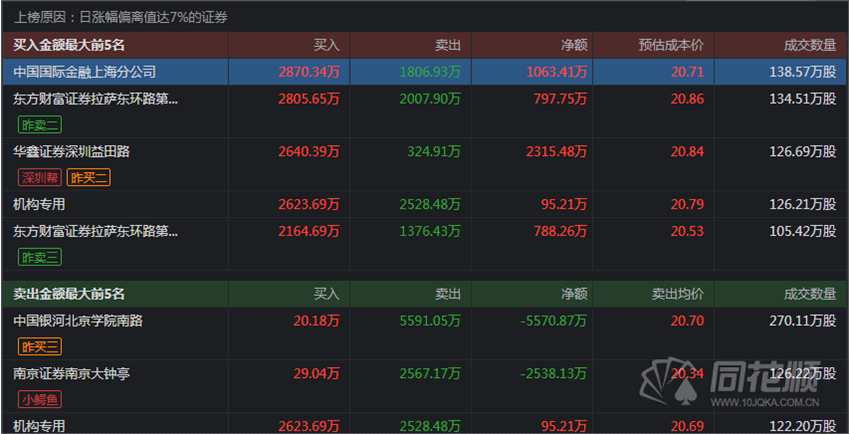Click the 昨买二 tag

point(89,177)
